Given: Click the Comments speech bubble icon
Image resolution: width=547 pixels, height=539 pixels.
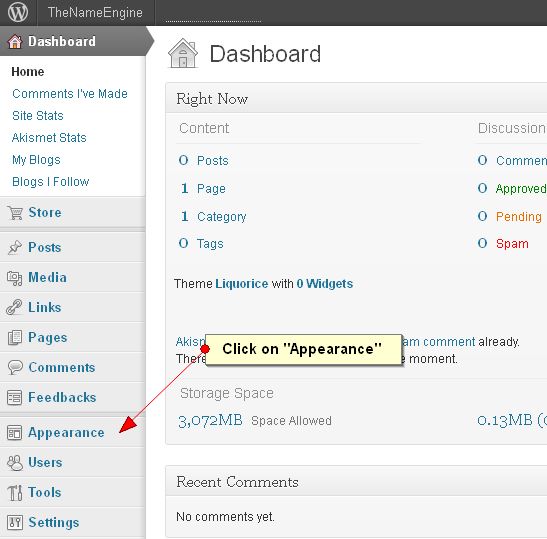Looking at the screenshot, I should coord(15,367).
